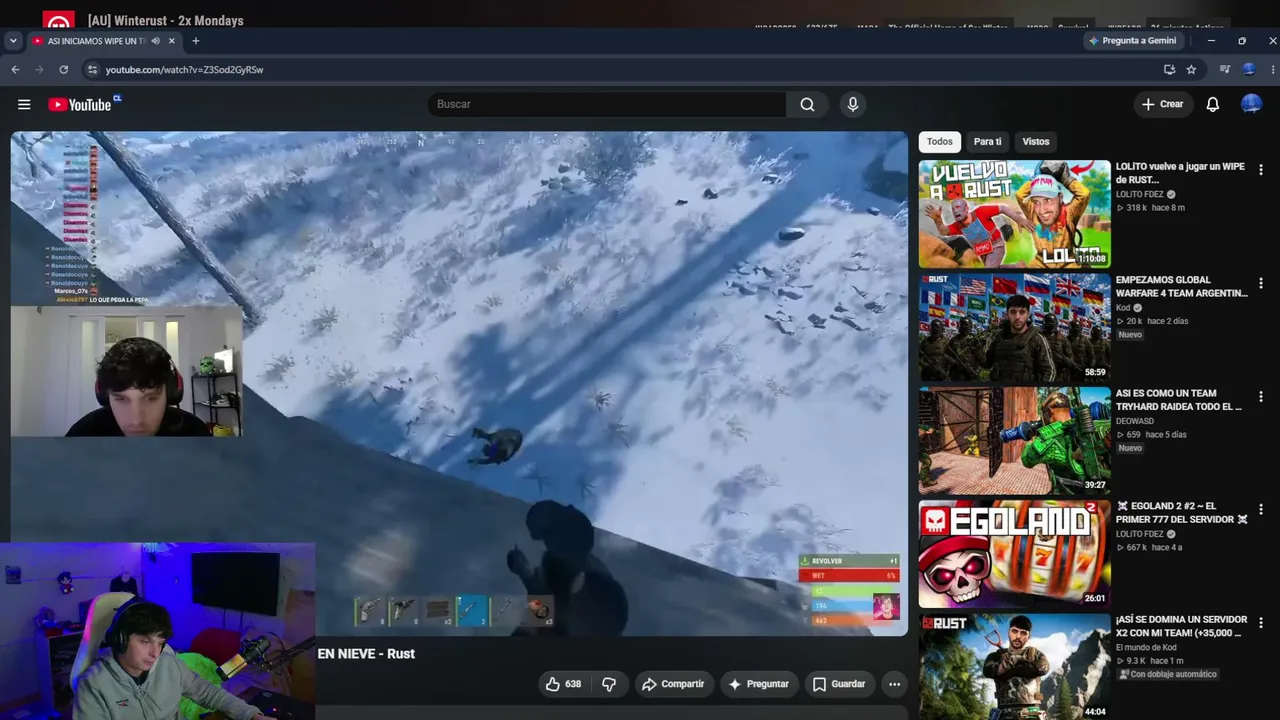Open VUELVO A RUST thumbnail
Image resolution: width=1280 pixels, height=720 pixels.
click(x=1014, y=214)
